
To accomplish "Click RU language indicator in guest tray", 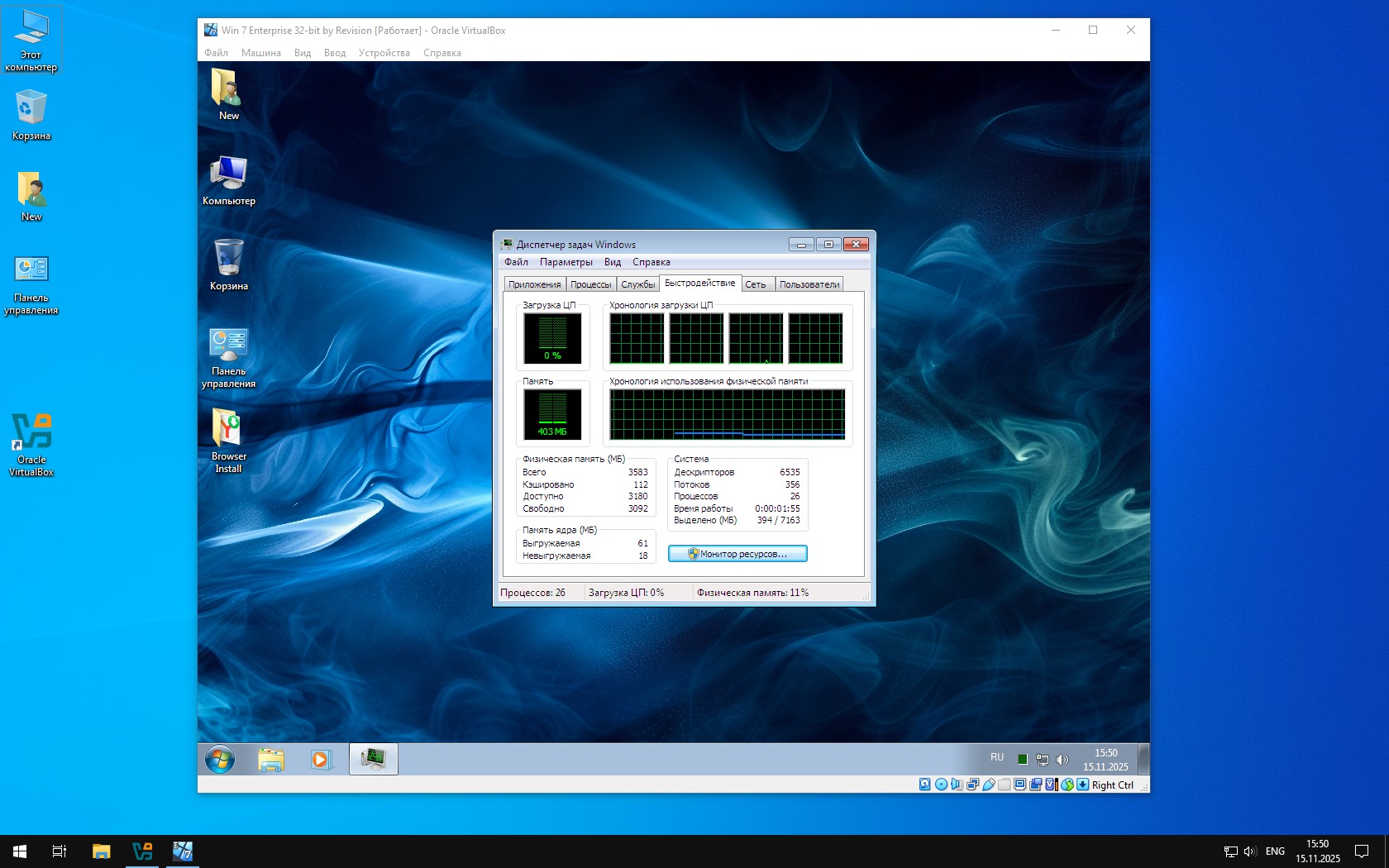I will [x=997, y=757].
